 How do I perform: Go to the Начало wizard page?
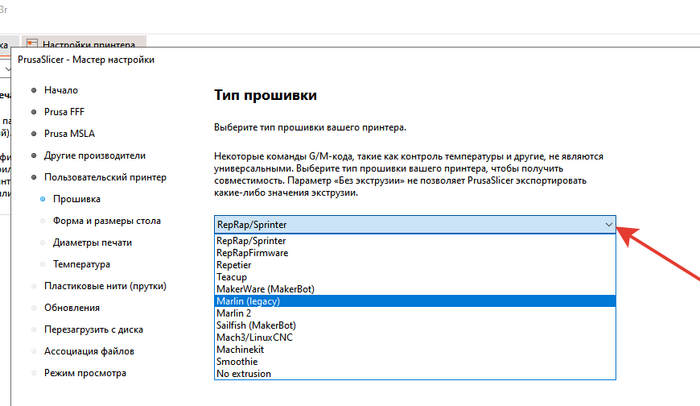point(61,90)
